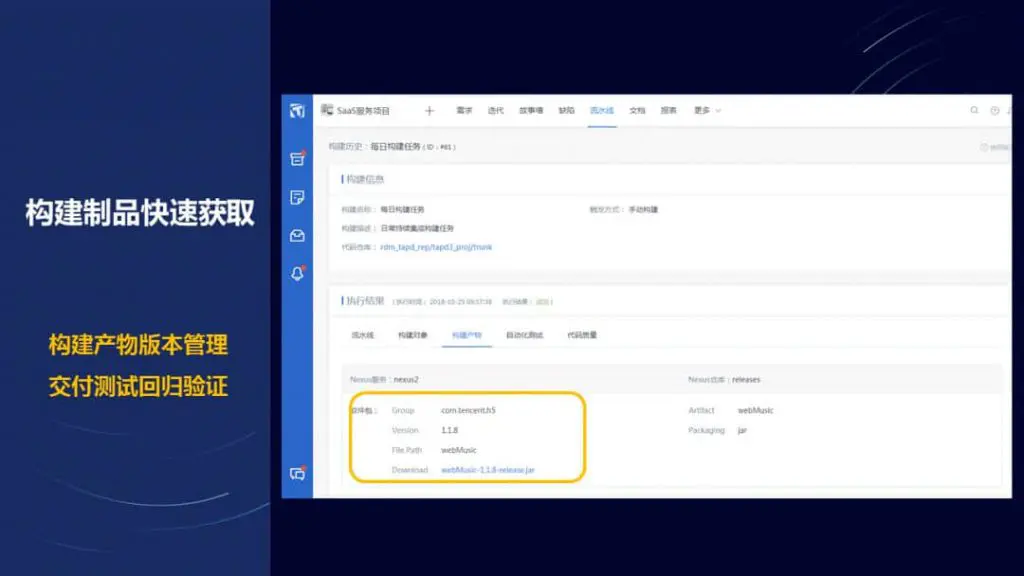
Task: Click the slide title 构建制品快速获取
Action: (x=140, y=213)
